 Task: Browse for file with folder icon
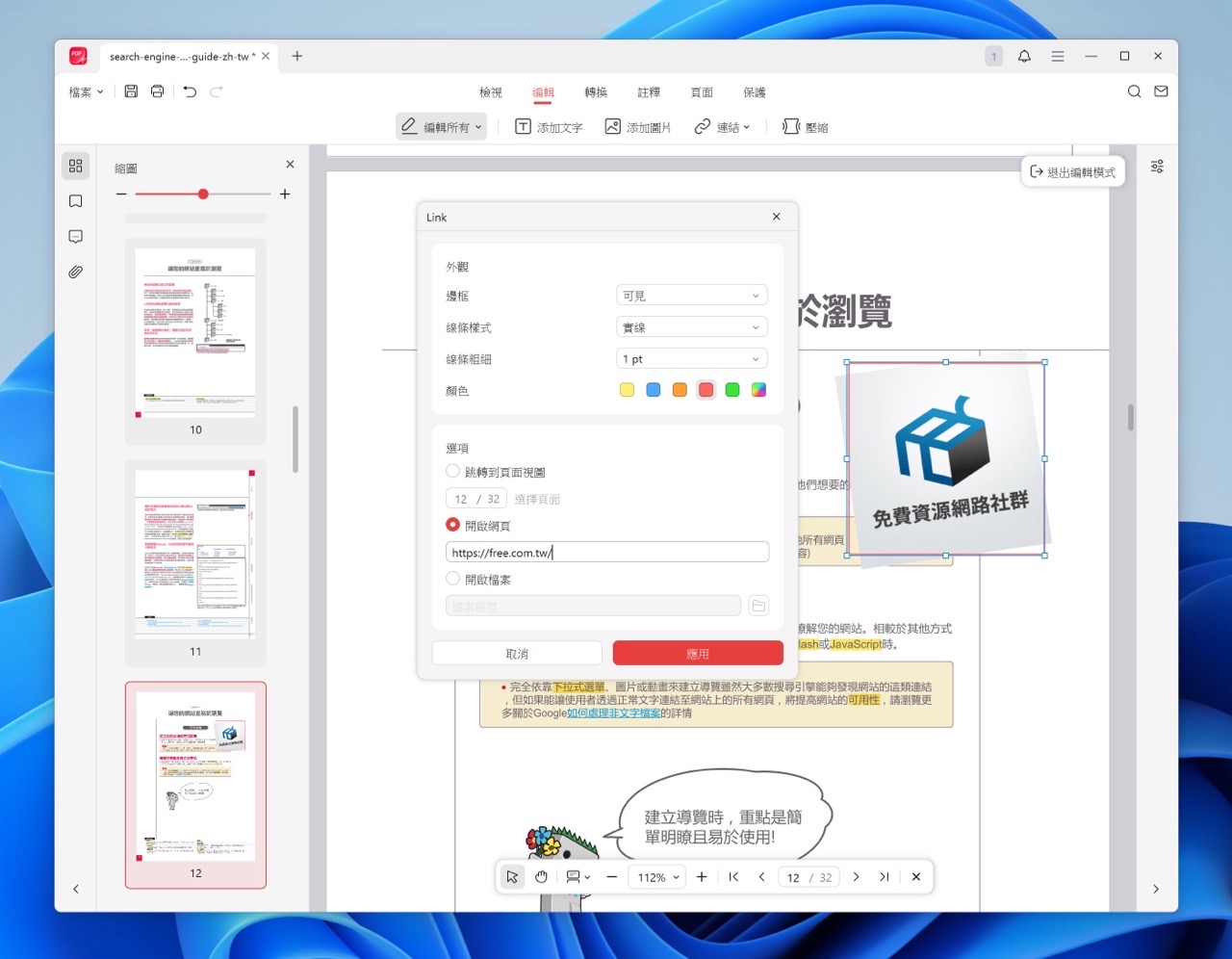tap(758, 606)
